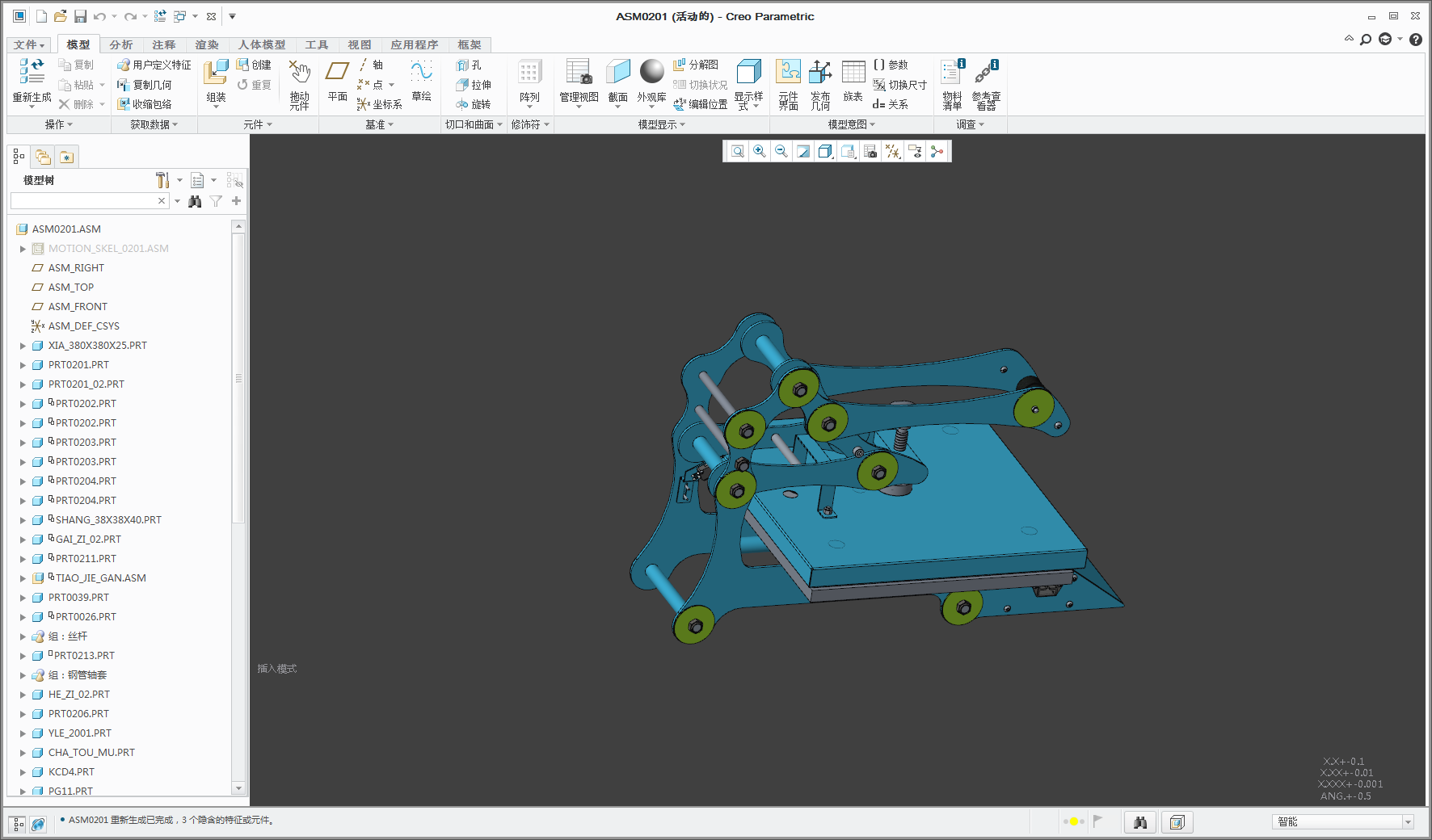Image resolution: width=1432 pixels, height=840 pixels.
Task: Open the 智能 selection filter dropdown
Action: click(1408, 822)
